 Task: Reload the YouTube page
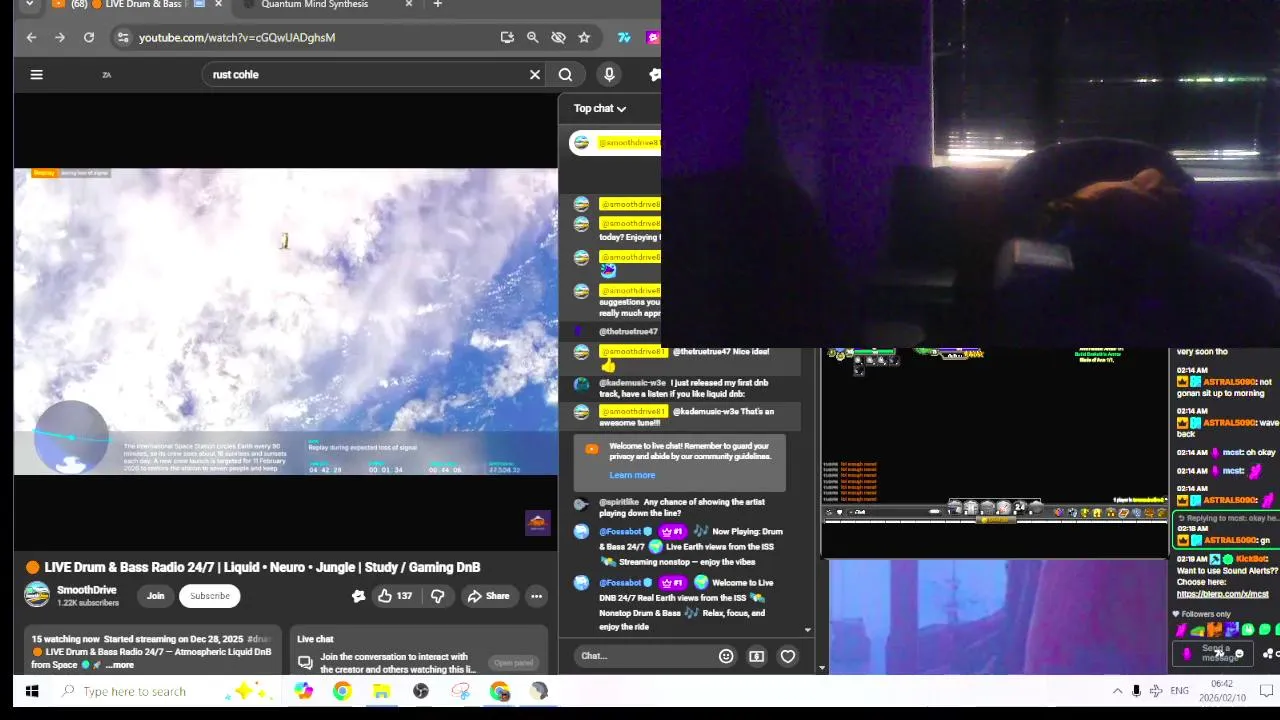pyautogui.click(x=89, y=37)
